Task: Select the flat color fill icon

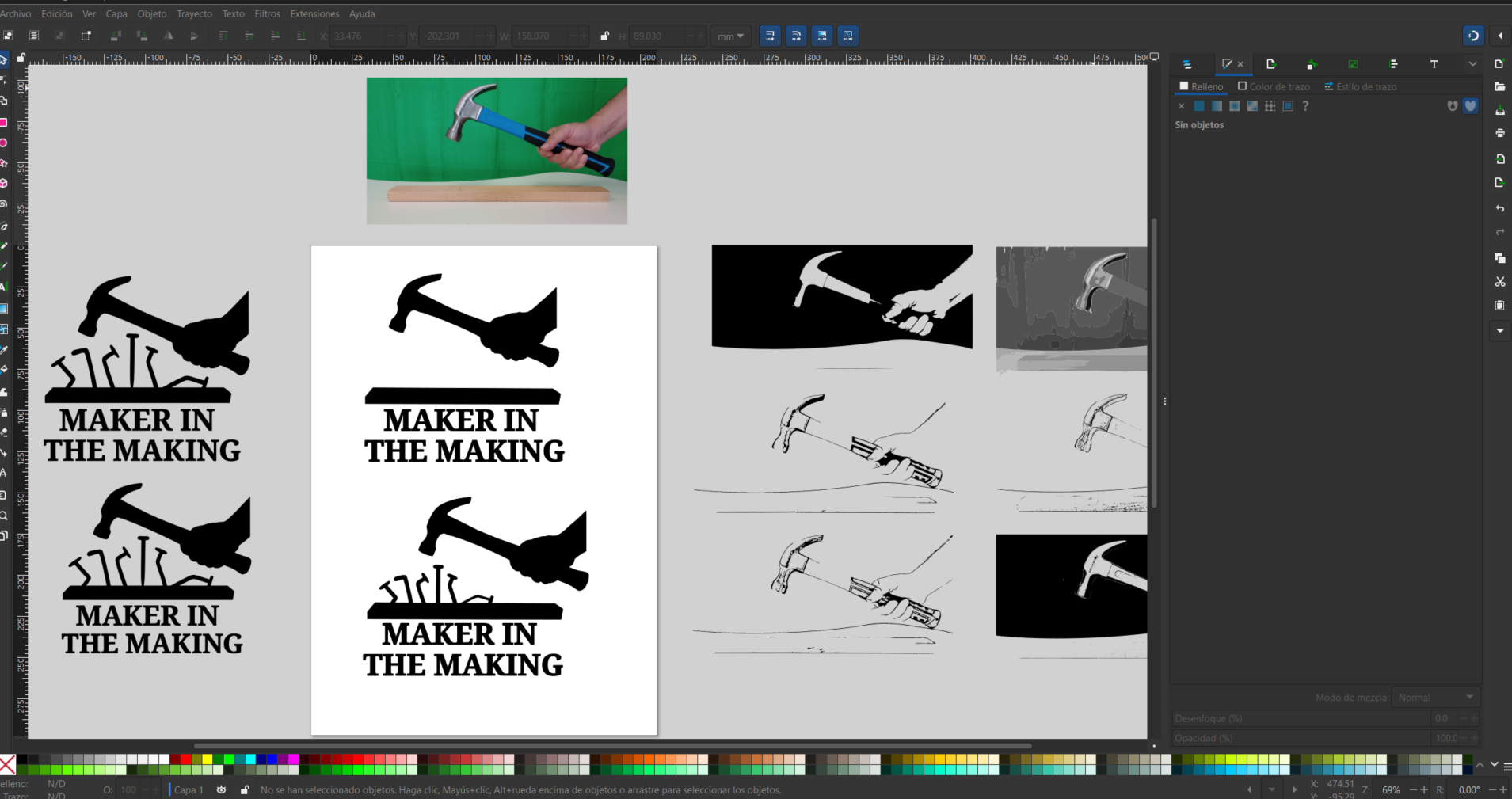Action: click(1199, 106)
